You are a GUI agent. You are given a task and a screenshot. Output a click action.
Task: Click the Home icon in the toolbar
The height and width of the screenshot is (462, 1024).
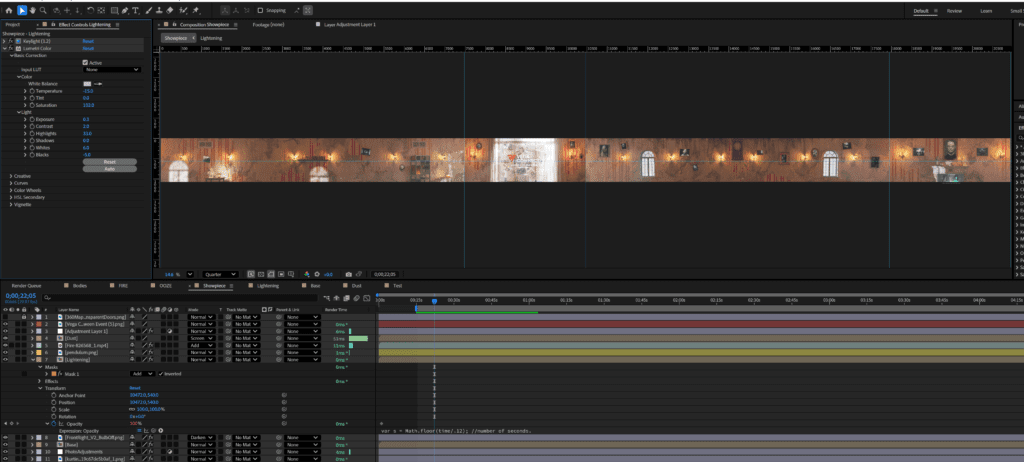8,10
